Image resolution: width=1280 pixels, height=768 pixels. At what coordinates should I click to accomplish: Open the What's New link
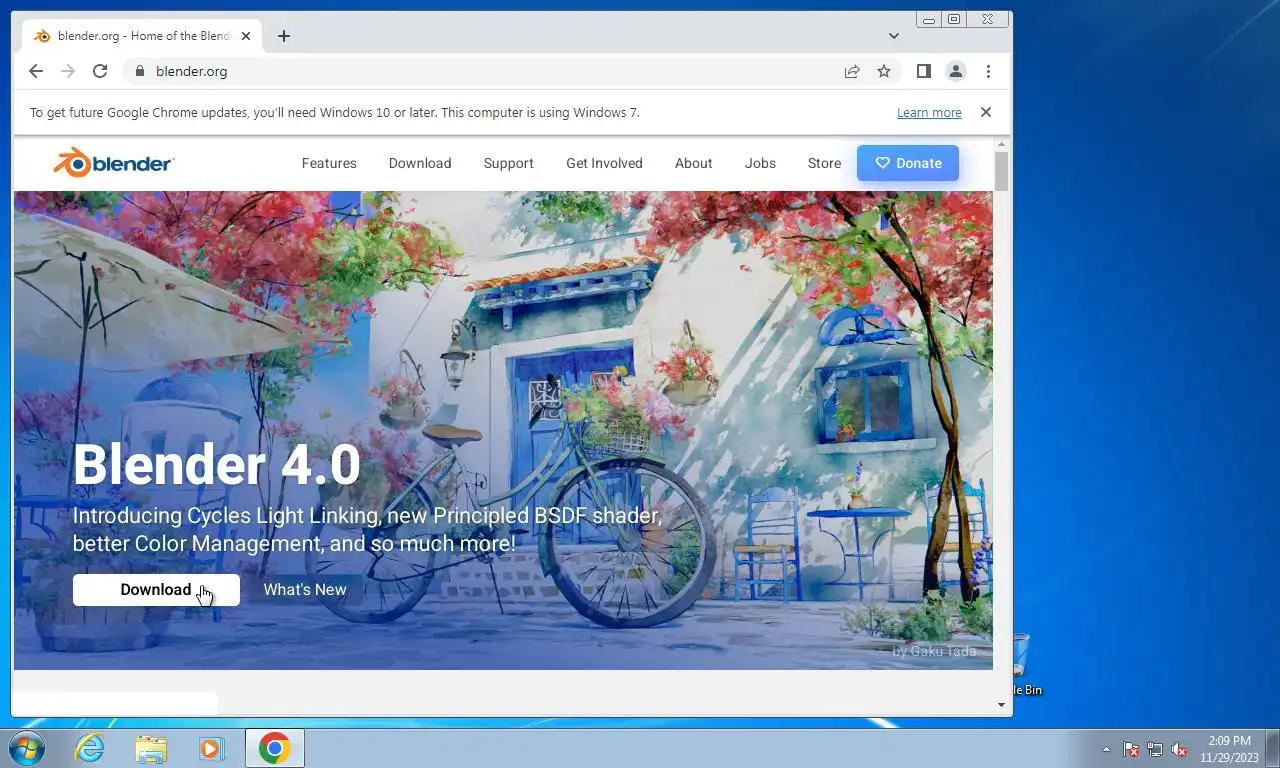point(305,590)
